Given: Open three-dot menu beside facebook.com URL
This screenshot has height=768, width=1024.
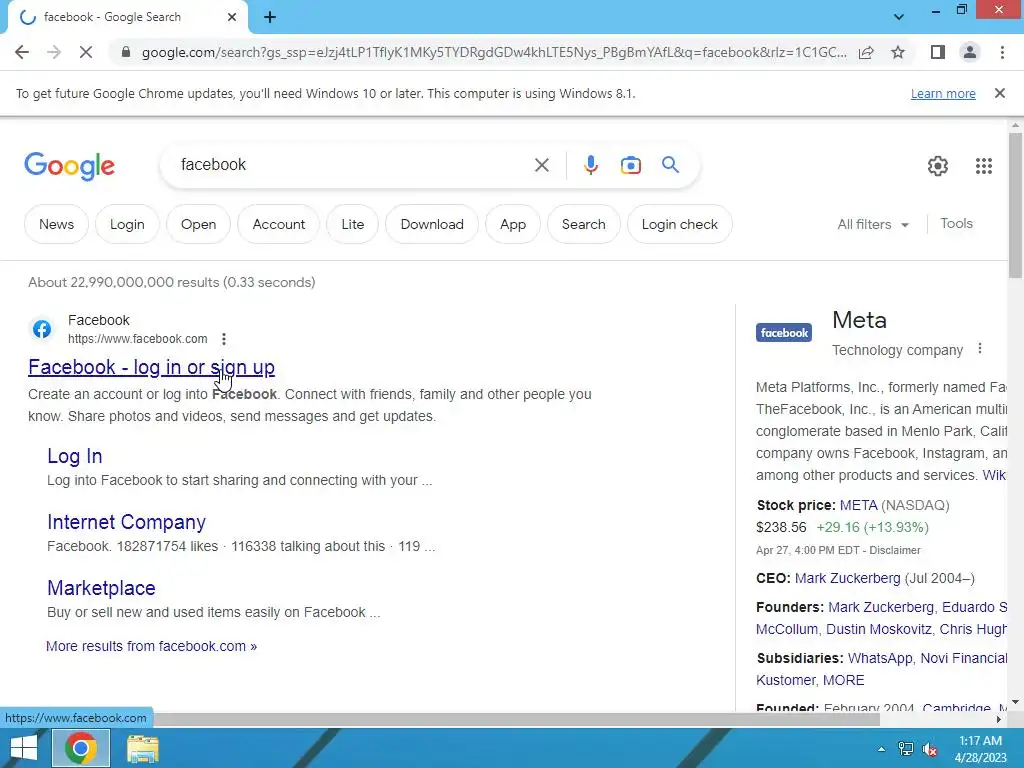Looking at the screenshot, I should [224, 339].
